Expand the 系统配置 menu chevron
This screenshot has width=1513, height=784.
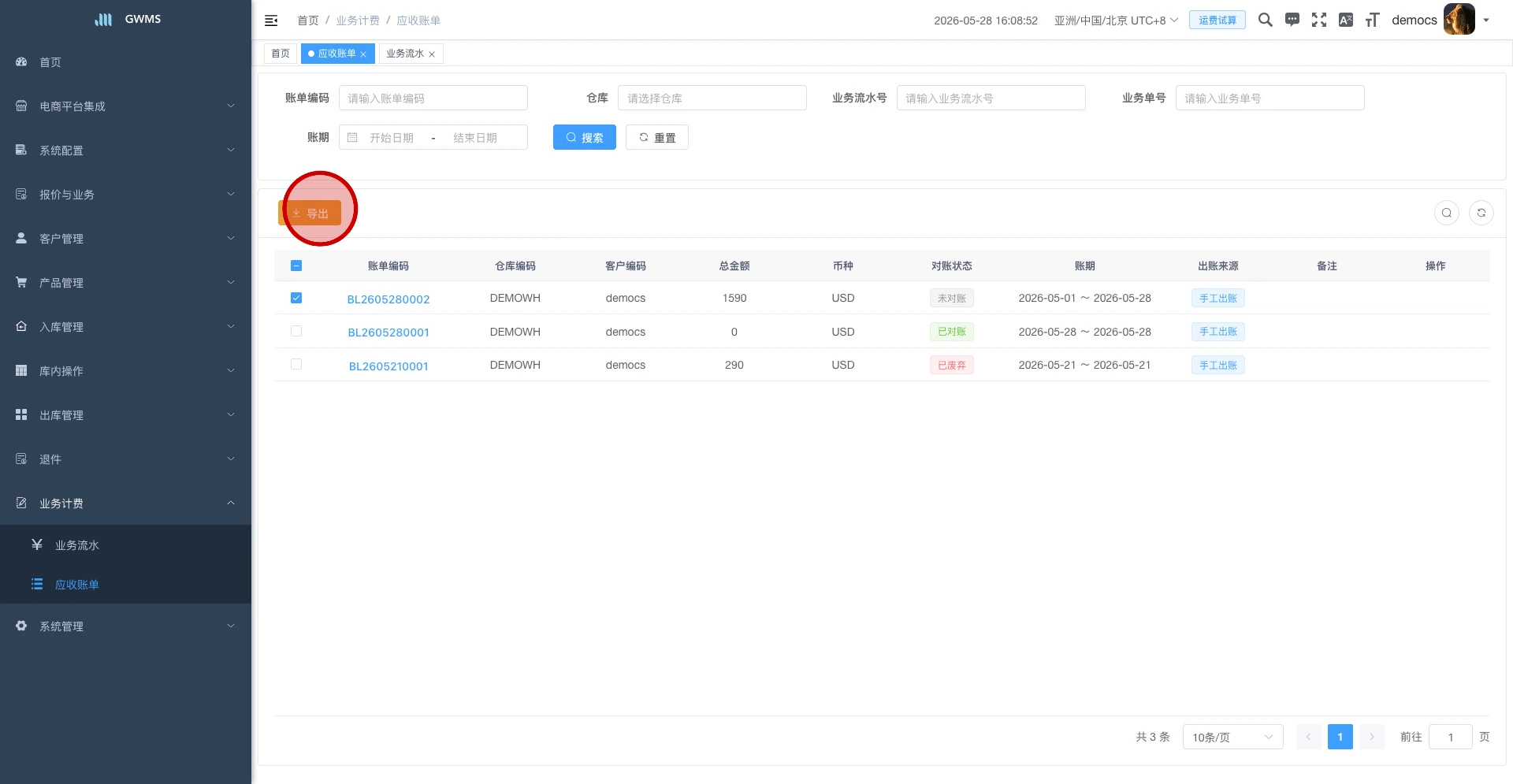pos(231,150)
